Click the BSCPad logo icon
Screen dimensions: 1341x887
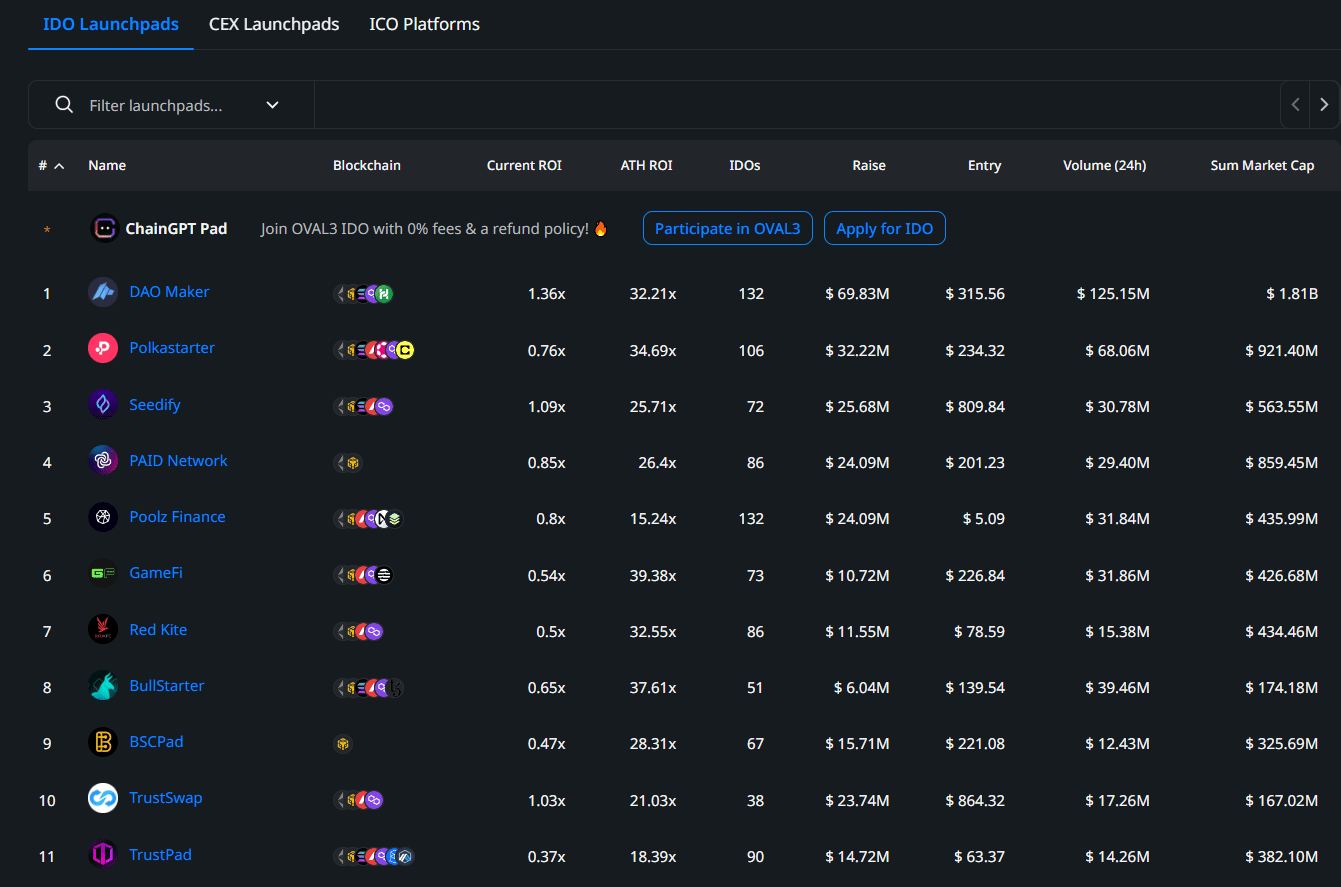point(103,742)
